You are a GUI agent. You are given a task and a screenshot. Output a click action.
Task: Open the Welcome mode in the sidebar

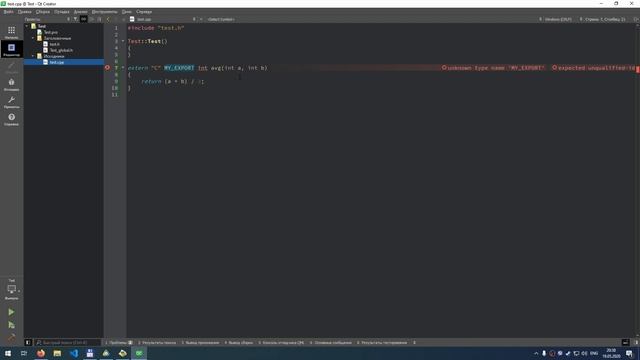(11, 32)
